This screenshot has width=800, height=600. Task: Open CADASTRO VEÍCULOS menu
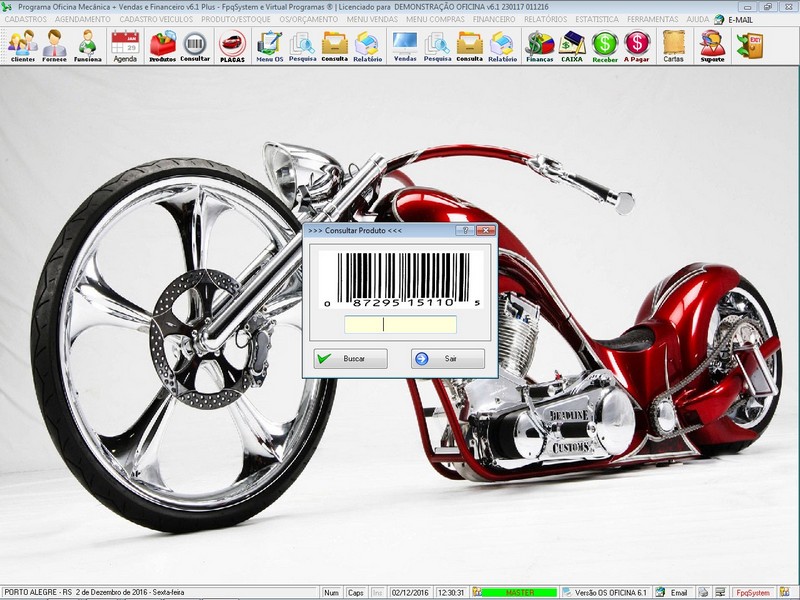coord(156,19)
